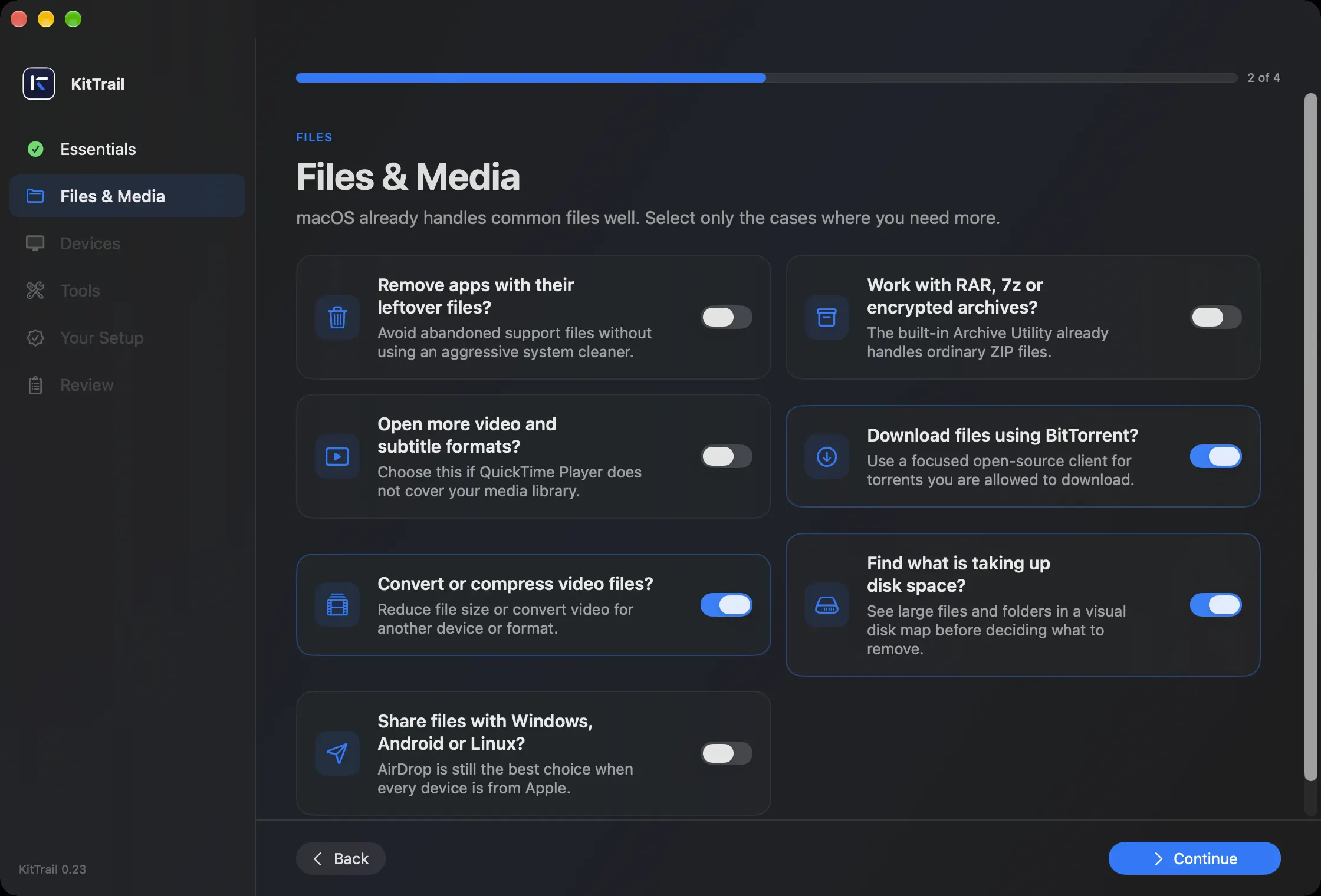The height and width of the screenshot is (896, 1321).
Task: Open the Your Setup step
Action: [x=127, y=338]
